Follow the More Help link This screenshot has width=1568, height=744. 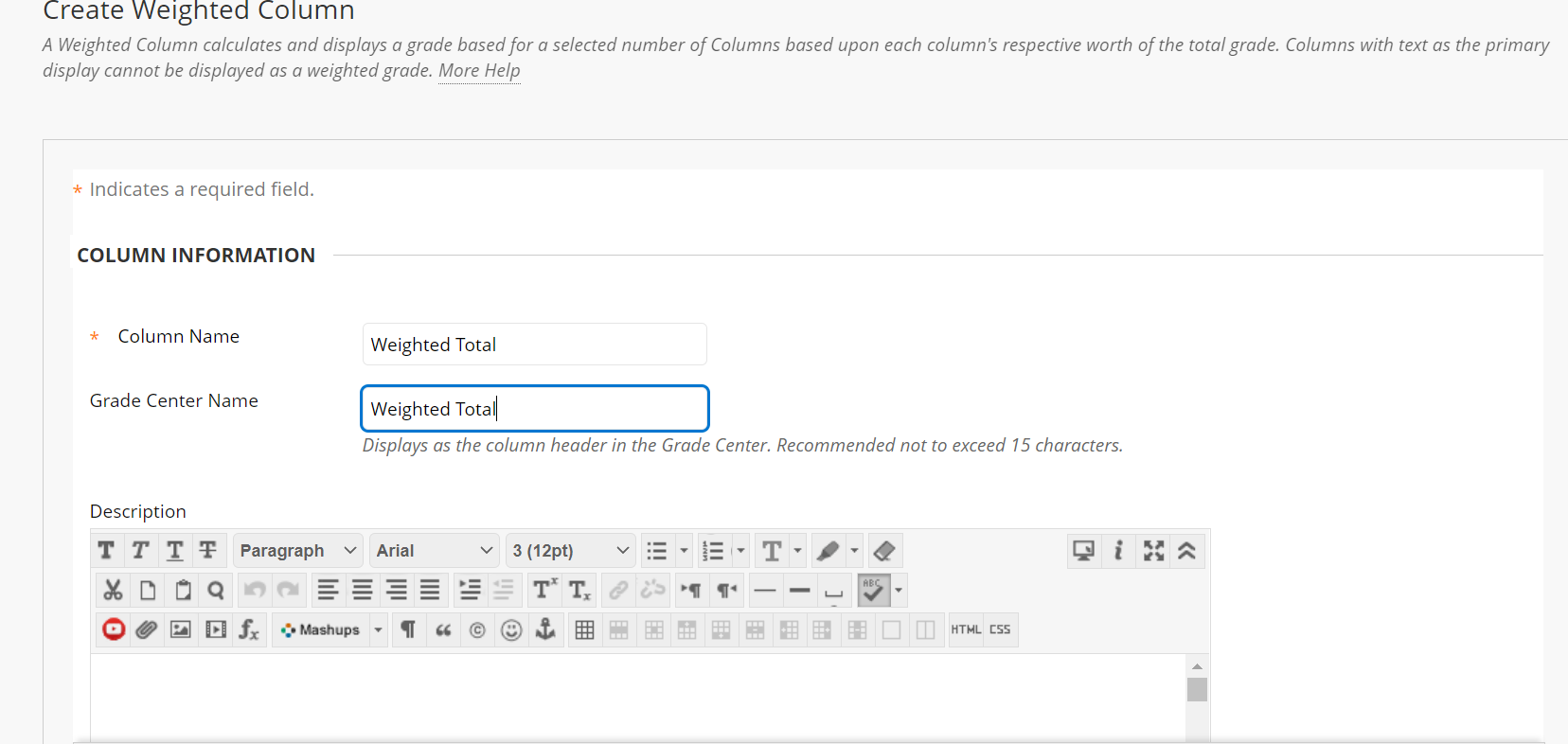(x=479, y=71)
